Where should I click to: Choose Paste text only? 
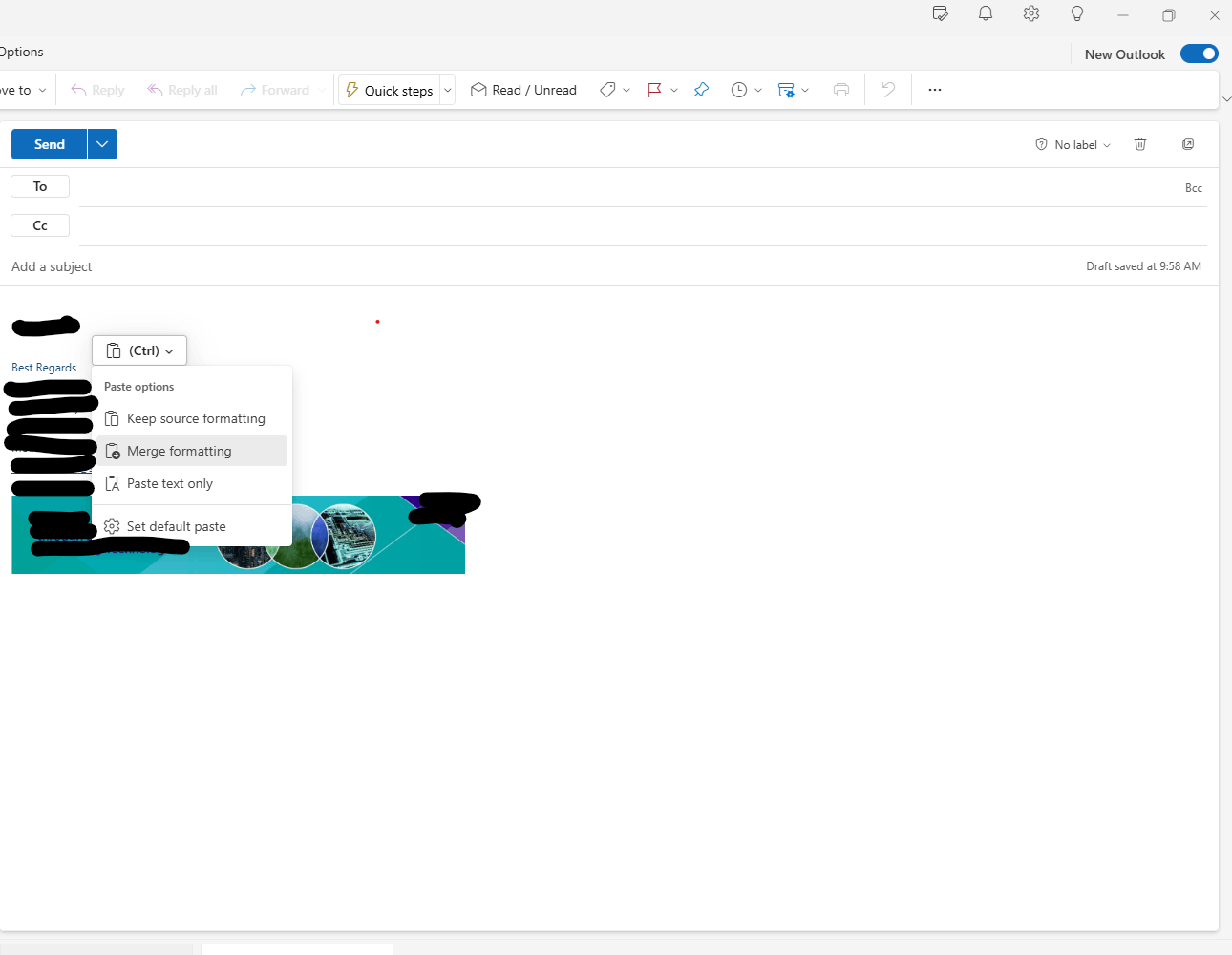[192, 483]
